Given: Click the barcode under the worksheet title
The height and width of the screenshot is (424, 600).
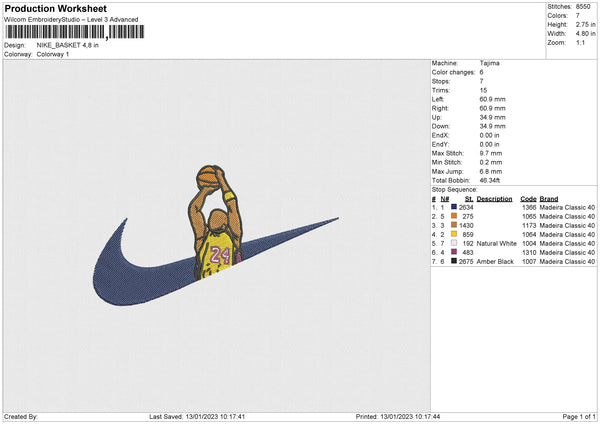Looking at the screenshot, I should 75,32.
